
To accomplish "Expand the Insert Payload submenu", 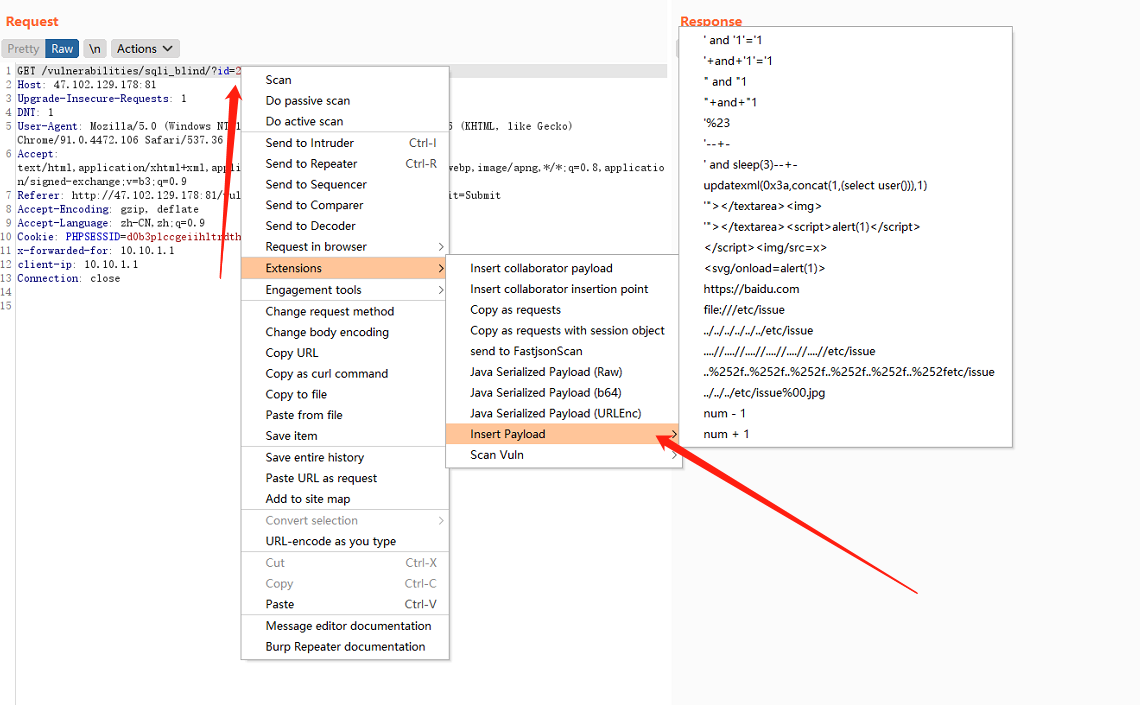I will [x=563, y=434].
